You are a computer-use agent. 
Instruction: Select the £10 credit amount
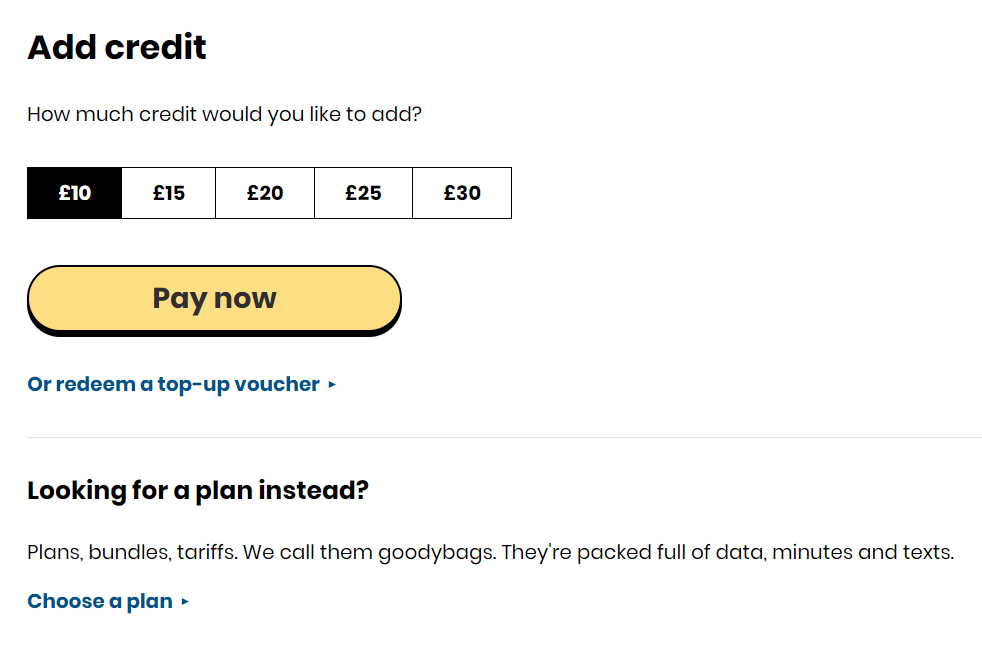[75, 193]
